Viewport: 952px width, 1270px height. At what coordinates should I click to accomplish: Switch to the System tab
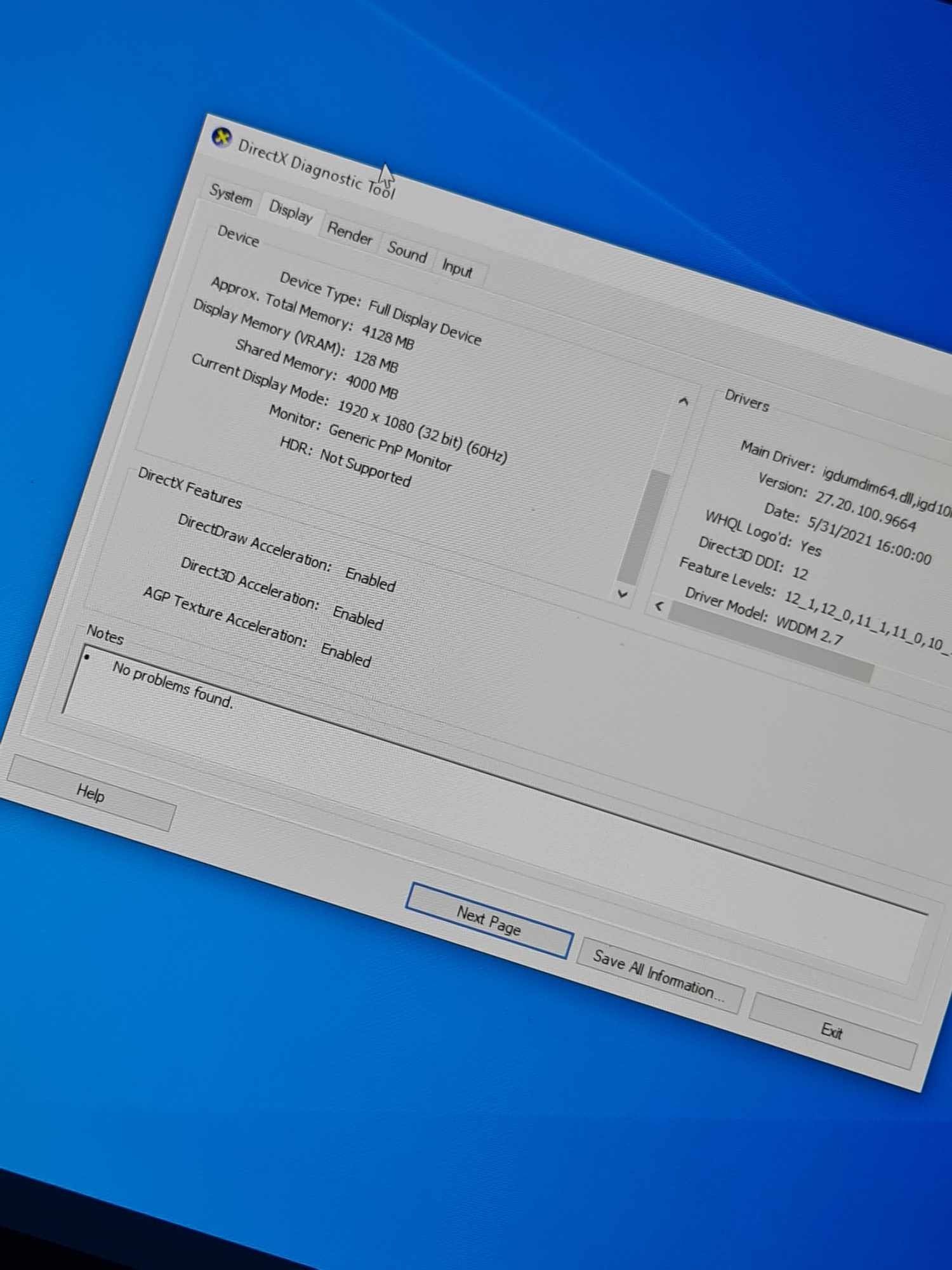point(231,196)
